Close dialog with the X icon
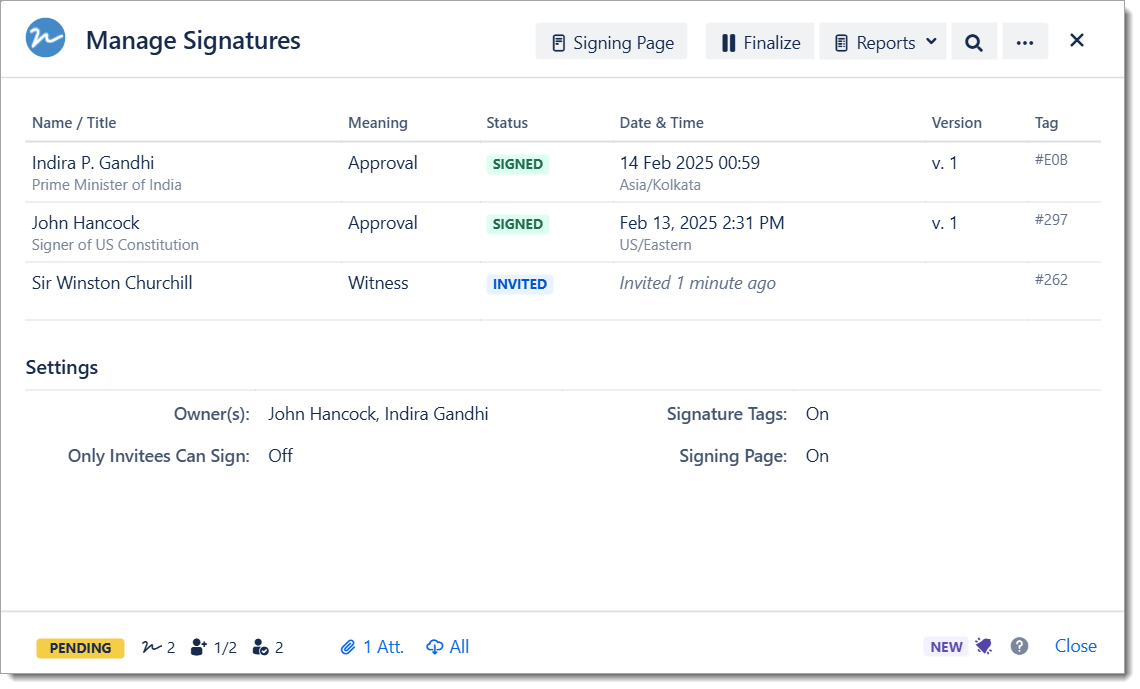This screenshot has width=1140, height=689. click(x=1077, y=40)
